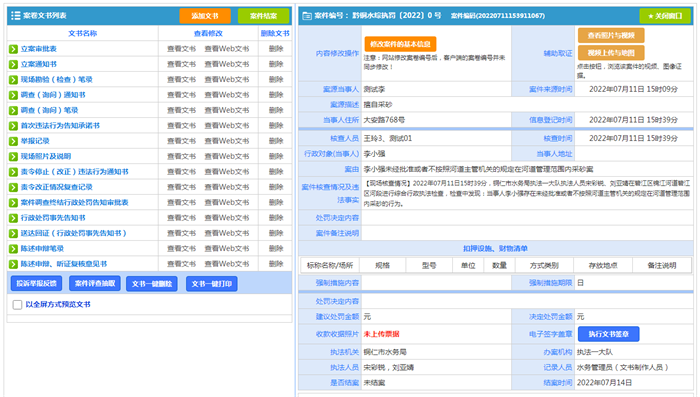The height and width of the screenshot is (397, 700).
Task: Click 查看Web文书 in 送达回证（行政处罚事先告知书） row
Action: point(227,233)
